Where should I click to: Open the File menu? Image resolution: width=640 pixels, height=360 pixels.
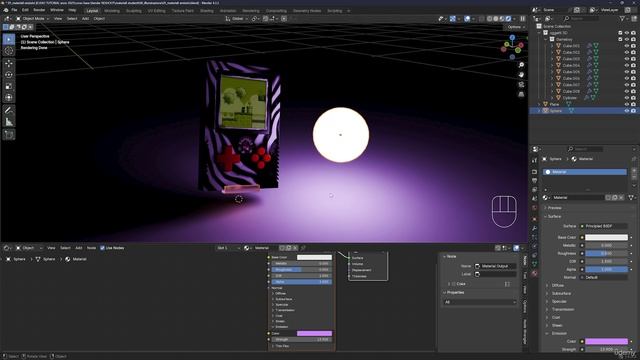[x=14, y=10]
